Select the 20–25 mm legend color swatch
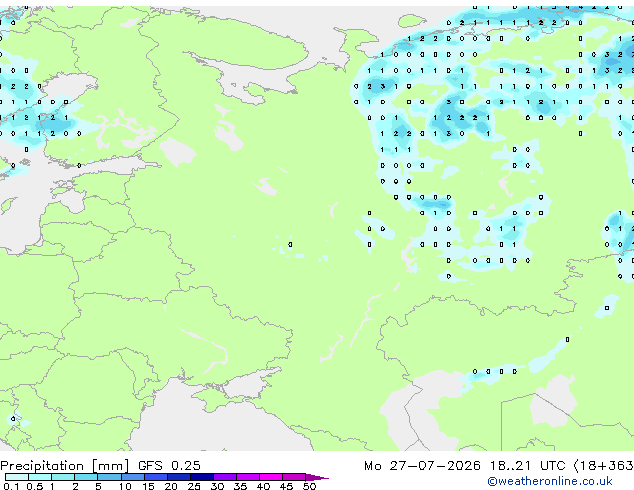Image resolution: width=634 pixels, height=490 pixels. tap(178, 477)
